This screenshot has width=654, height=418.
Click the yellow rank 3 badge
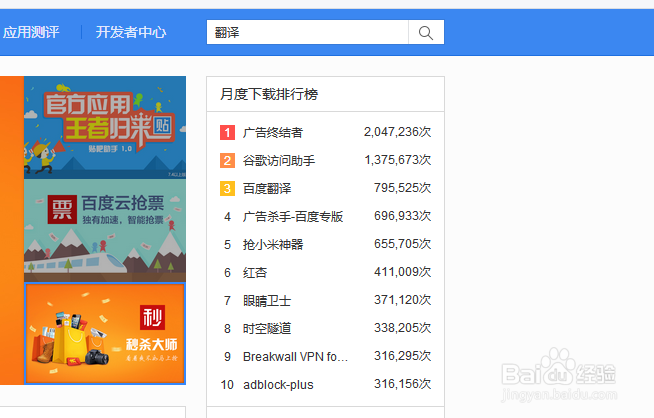(227, 189)
